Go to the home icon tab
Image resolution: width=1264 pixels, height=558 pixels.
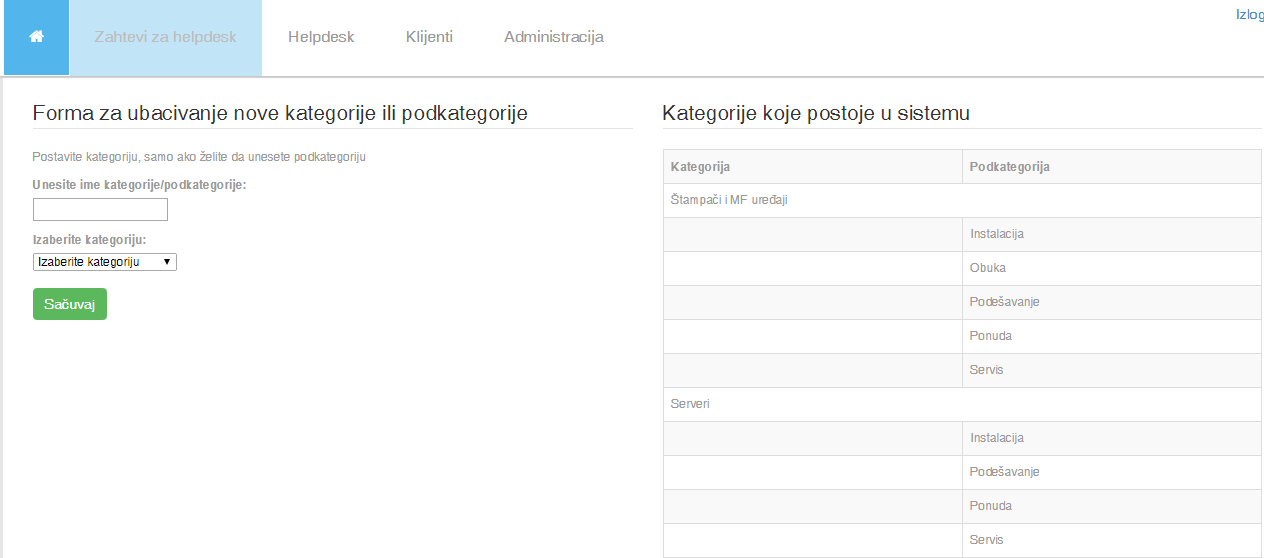tap(37, 37)
